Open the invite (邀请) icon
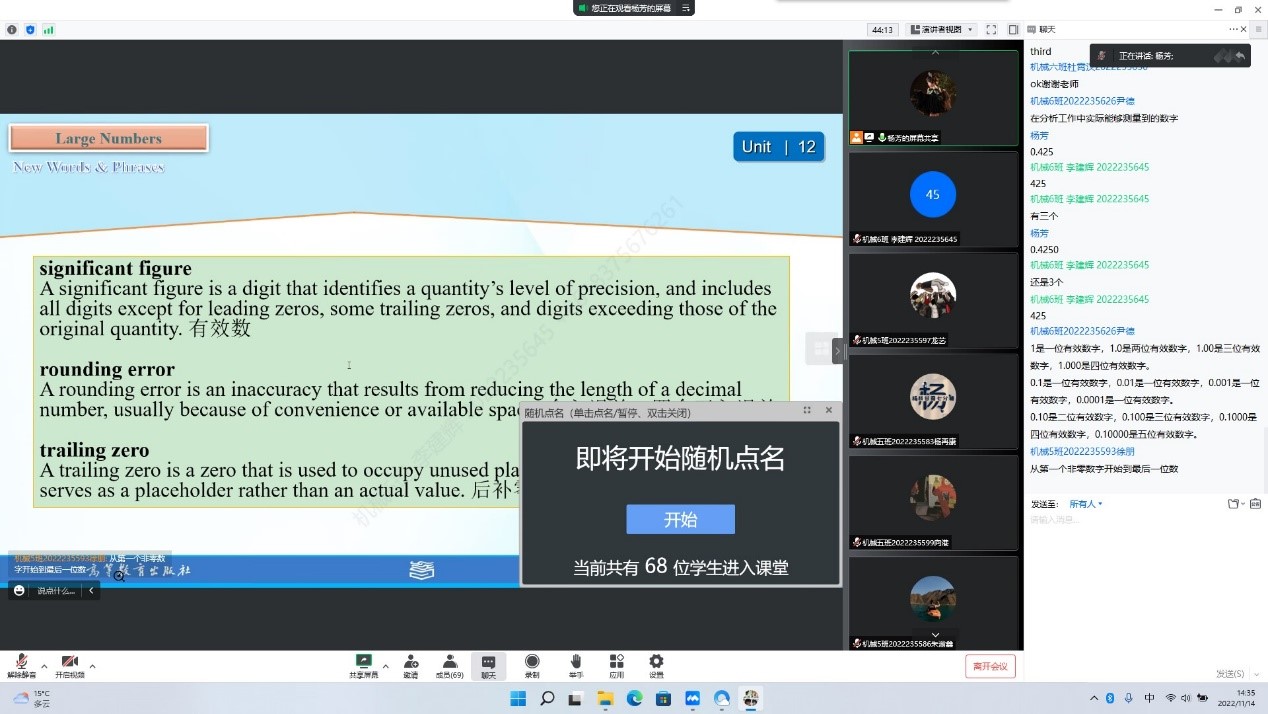Image resolution: width=1268 pixels, height=714 pixels. [411, 666]
